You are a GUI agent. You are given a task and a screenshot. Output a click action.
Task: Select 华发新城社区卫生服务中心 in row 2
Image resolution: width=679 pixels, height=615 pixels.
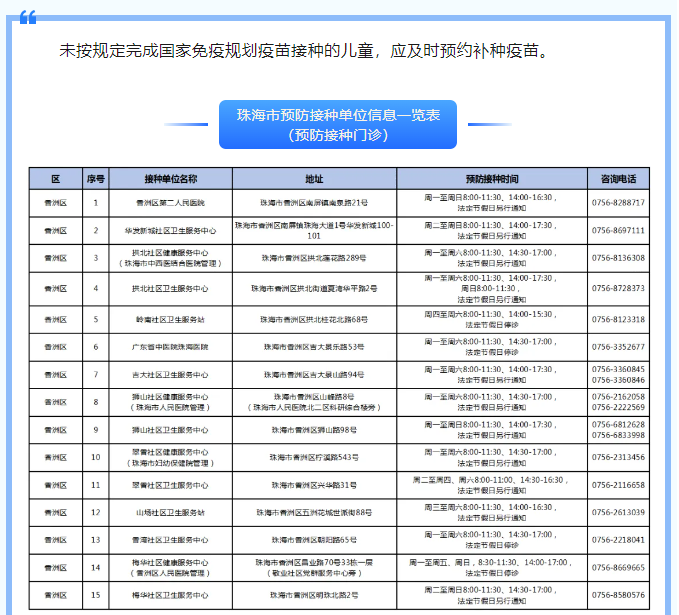[171, 231]
